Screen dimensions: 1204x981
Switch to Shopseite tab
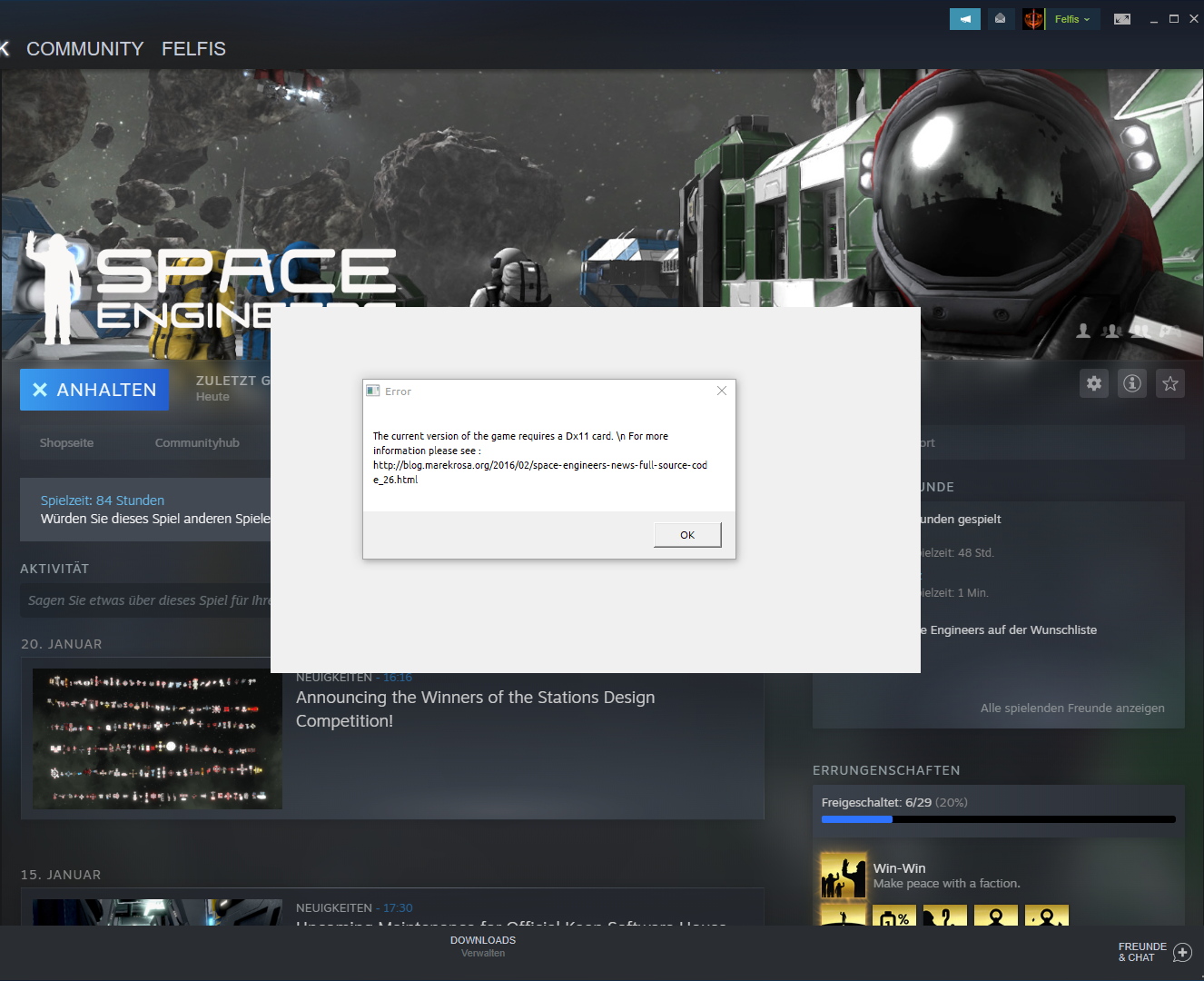click(66, 443)
